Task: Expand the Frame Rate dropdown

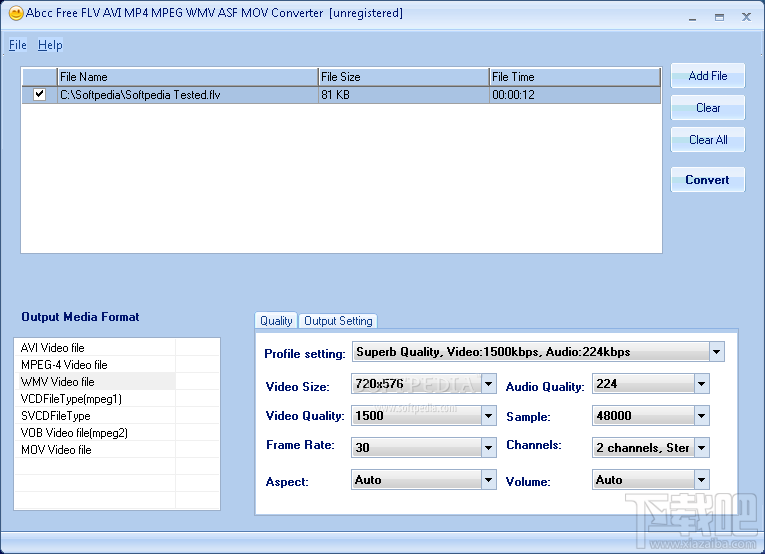Action: [x=488, y=447]
